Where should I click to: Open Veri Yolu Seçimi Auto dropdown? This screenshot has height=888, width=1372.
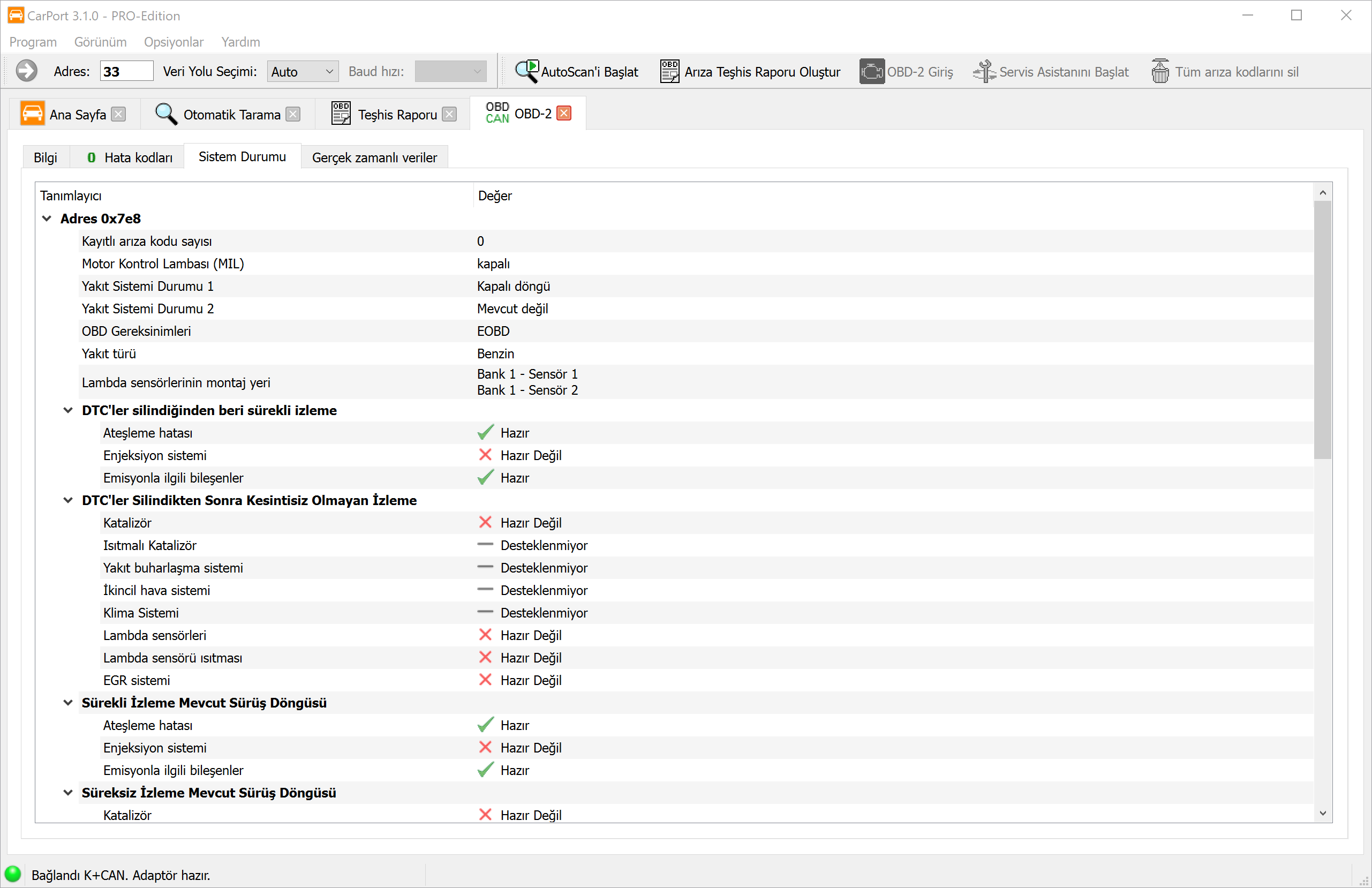point(303,72)
